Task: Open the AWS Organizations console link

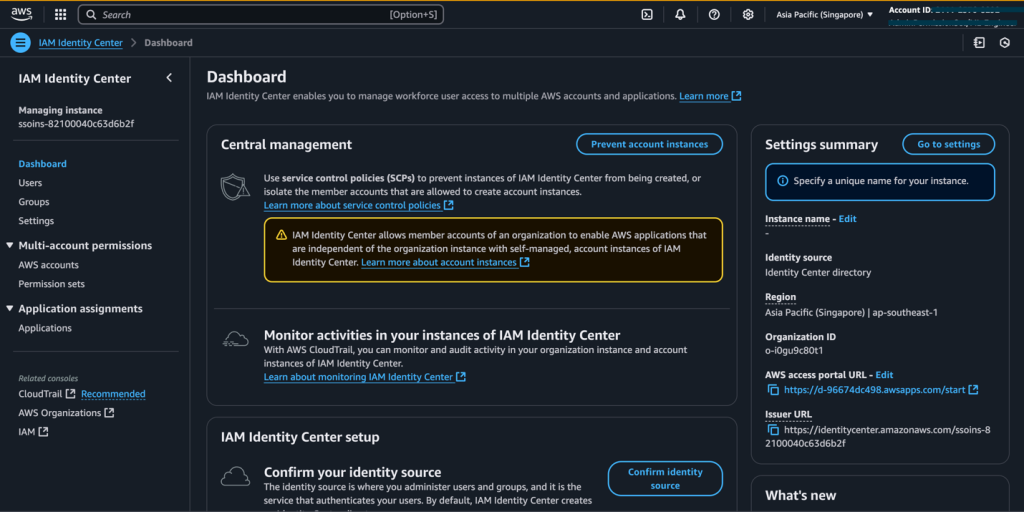Action: coord(59,413)
